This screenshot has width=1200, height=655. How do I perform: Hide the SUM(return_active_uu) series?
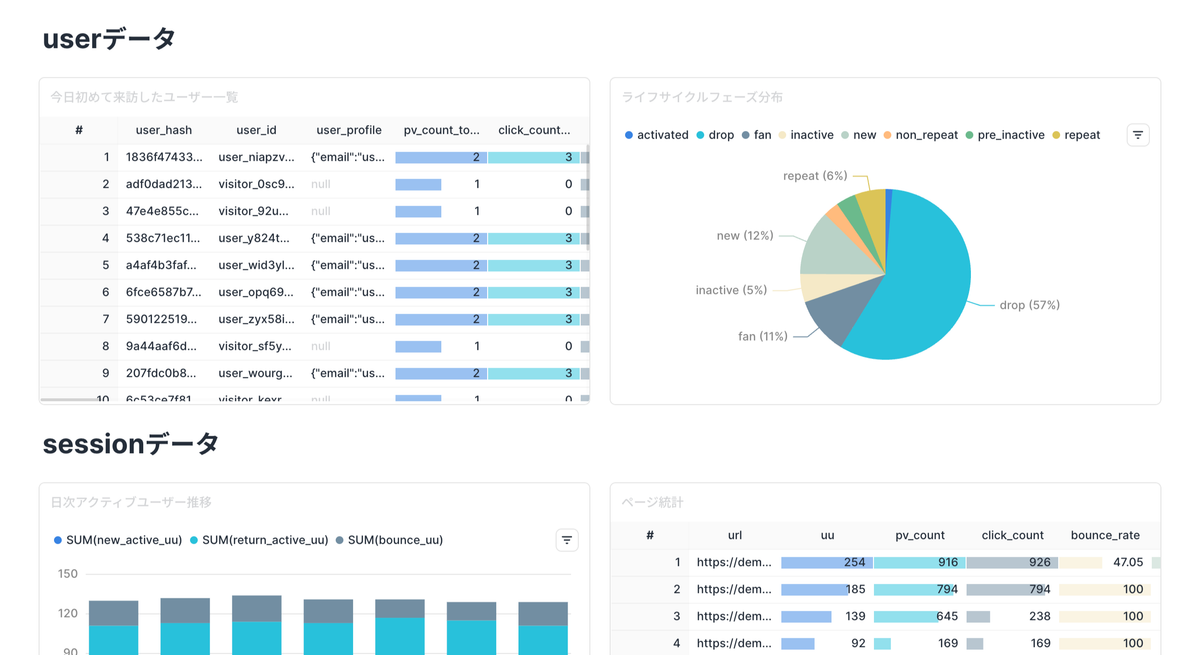(259, 540)
